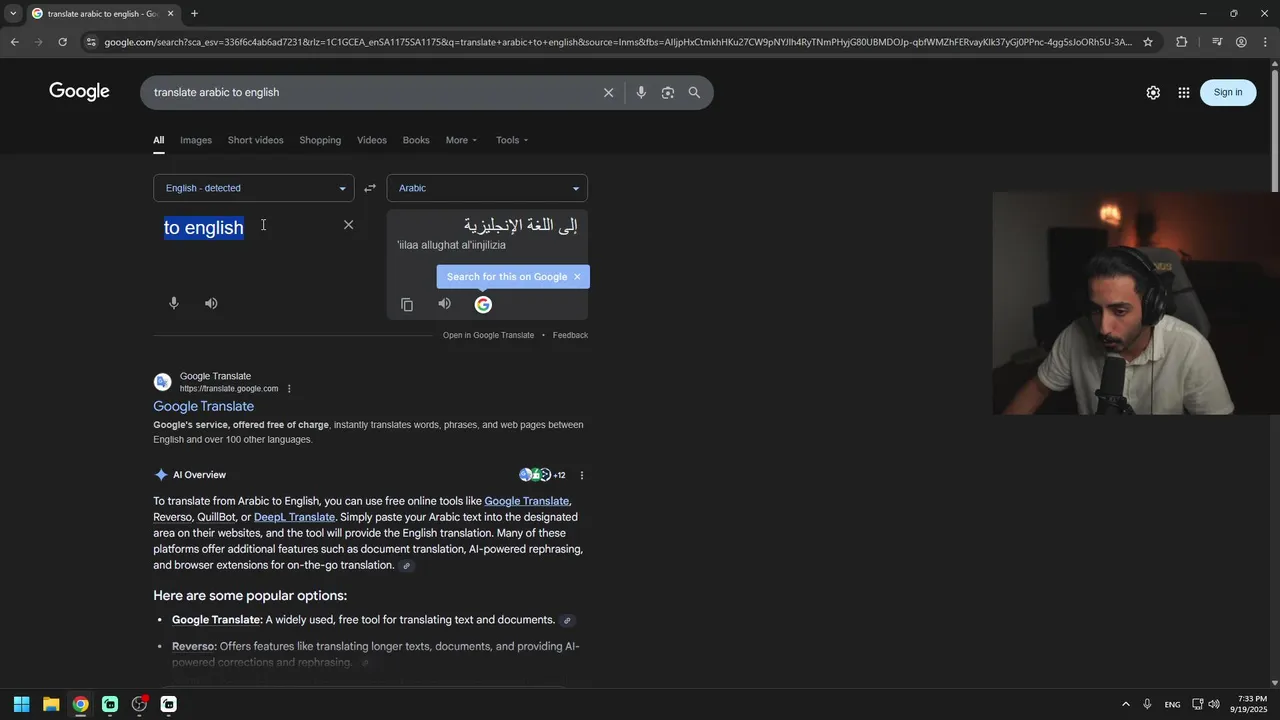The image size is (1280, 720).
Task: Open search by image camera icon
Action: point(668,92)
